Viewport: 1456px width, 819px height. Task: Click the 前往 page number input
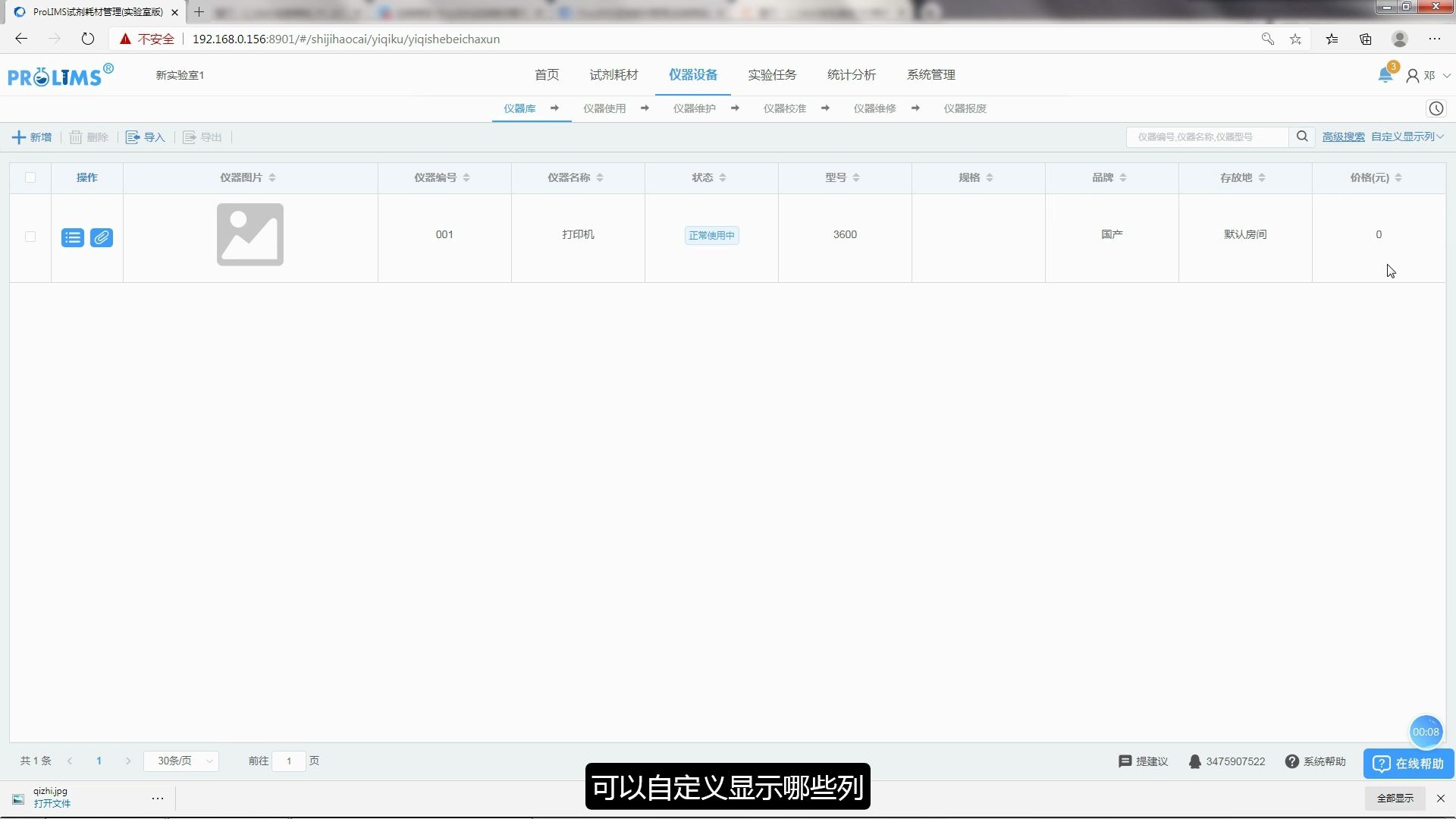coord(289,761)
